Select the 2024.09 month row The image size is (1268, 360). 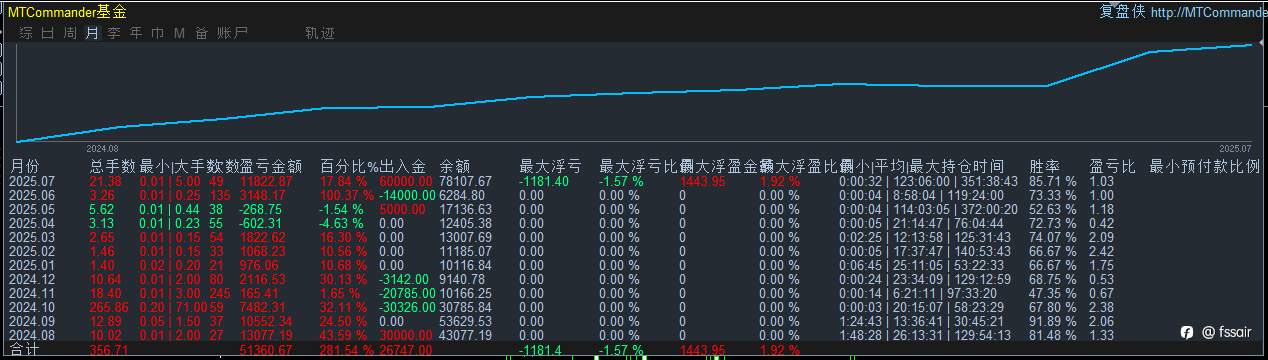click(634, 321)
